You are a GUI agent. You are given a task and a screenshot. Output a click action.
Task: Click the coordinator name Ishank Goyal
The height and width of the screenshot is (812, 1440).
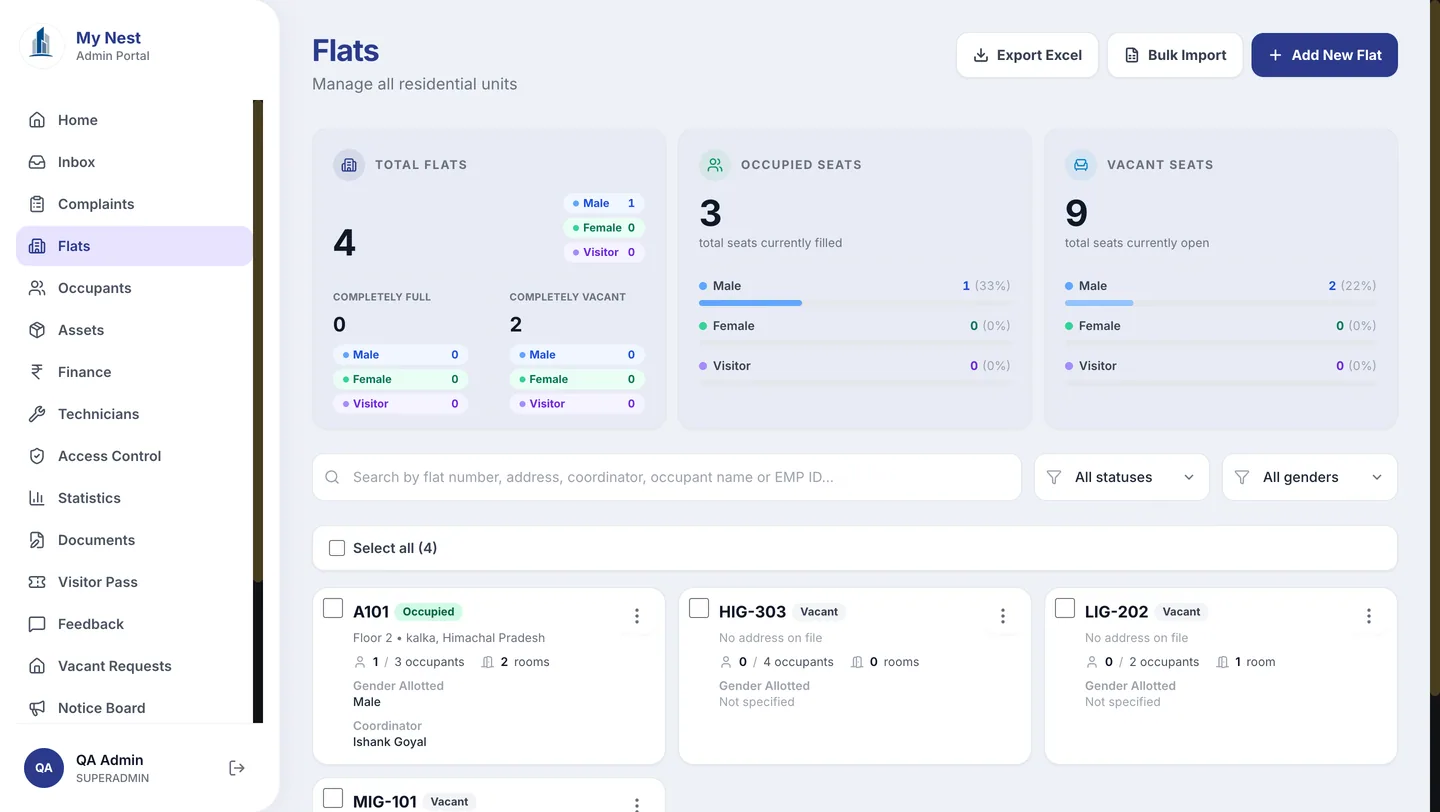tap(390, 742)
